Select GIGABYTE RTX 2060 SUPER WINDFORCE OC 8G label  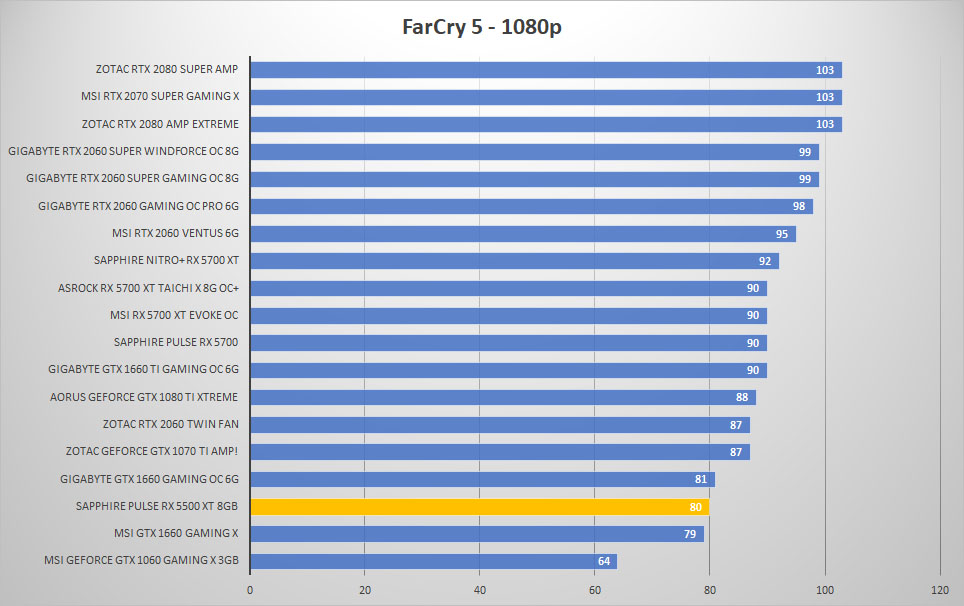(123, 151)
